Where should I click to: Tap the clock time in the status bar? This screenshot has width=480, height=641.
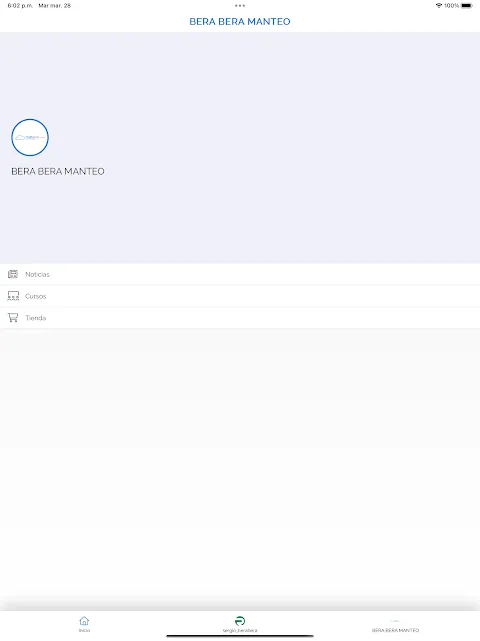(20, 6)
